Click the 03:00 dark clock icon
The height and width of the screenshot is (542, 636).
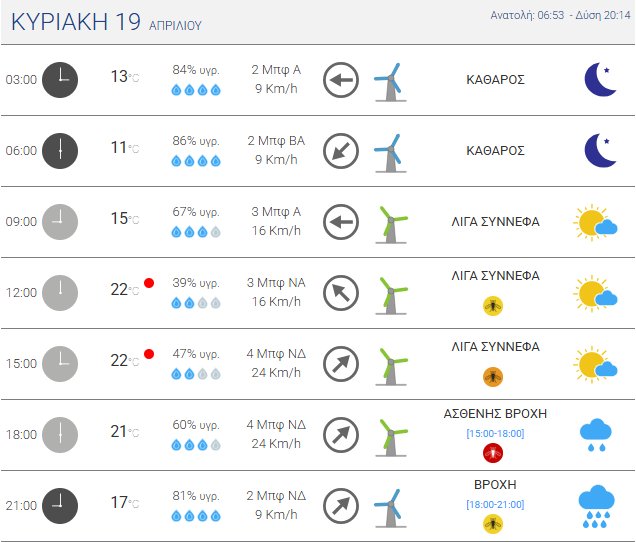tap(60, 80)
